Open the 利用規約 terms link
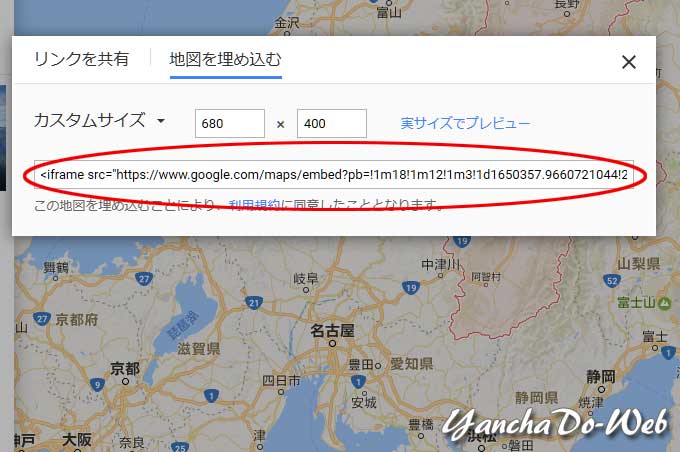The height and width of the screenshot is (452, 680). pyautogui.click(x=255, y=205)
